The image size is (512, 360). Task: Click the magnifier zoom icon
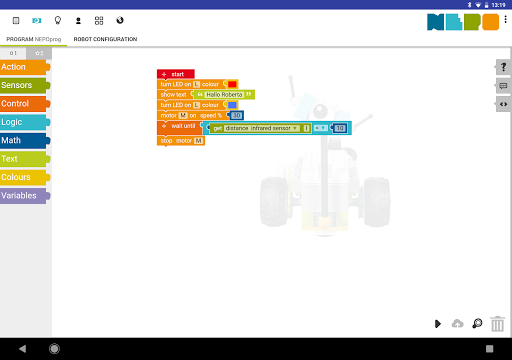(x=477, y=323)
